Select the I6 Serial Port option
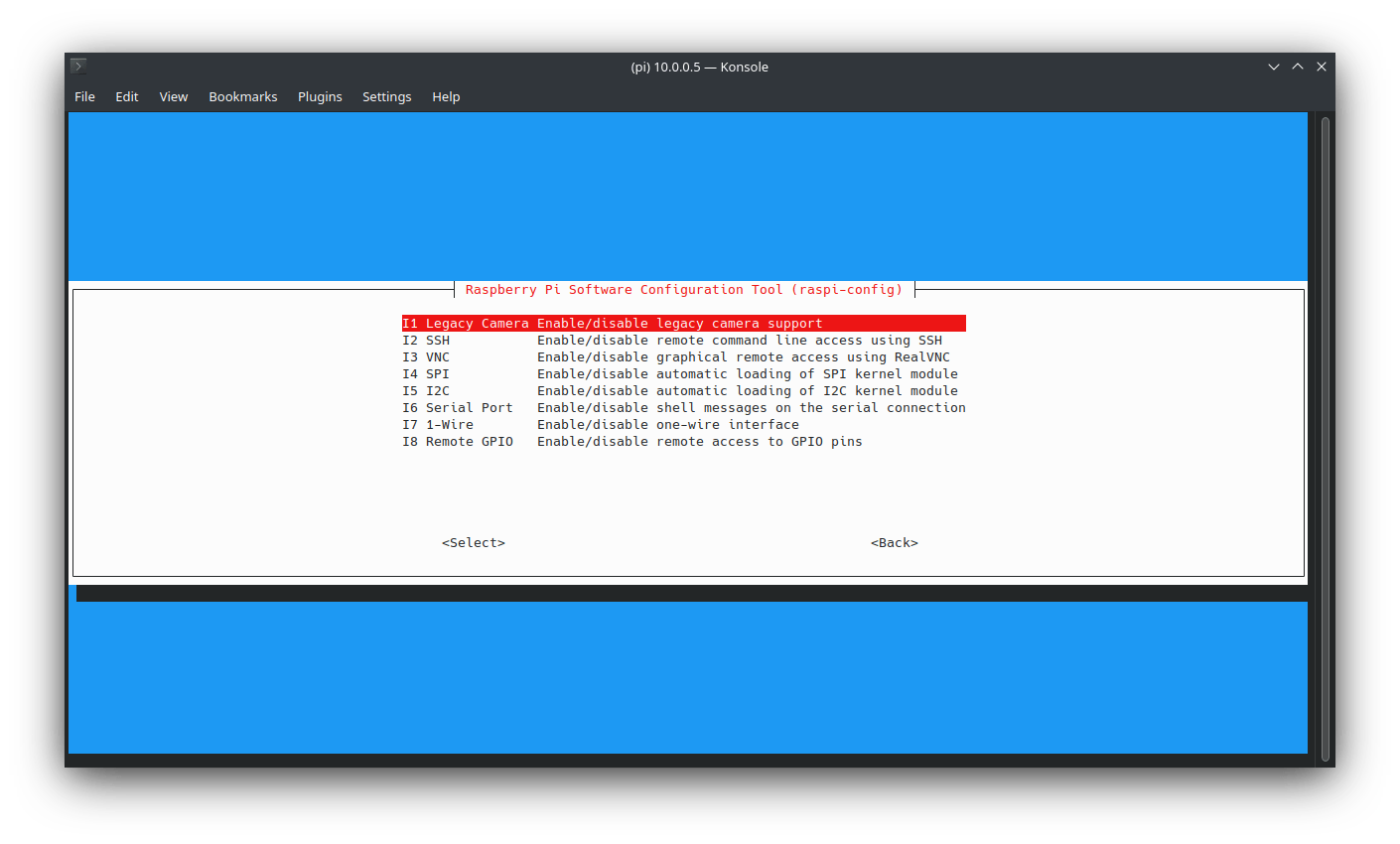 point(613,407)
